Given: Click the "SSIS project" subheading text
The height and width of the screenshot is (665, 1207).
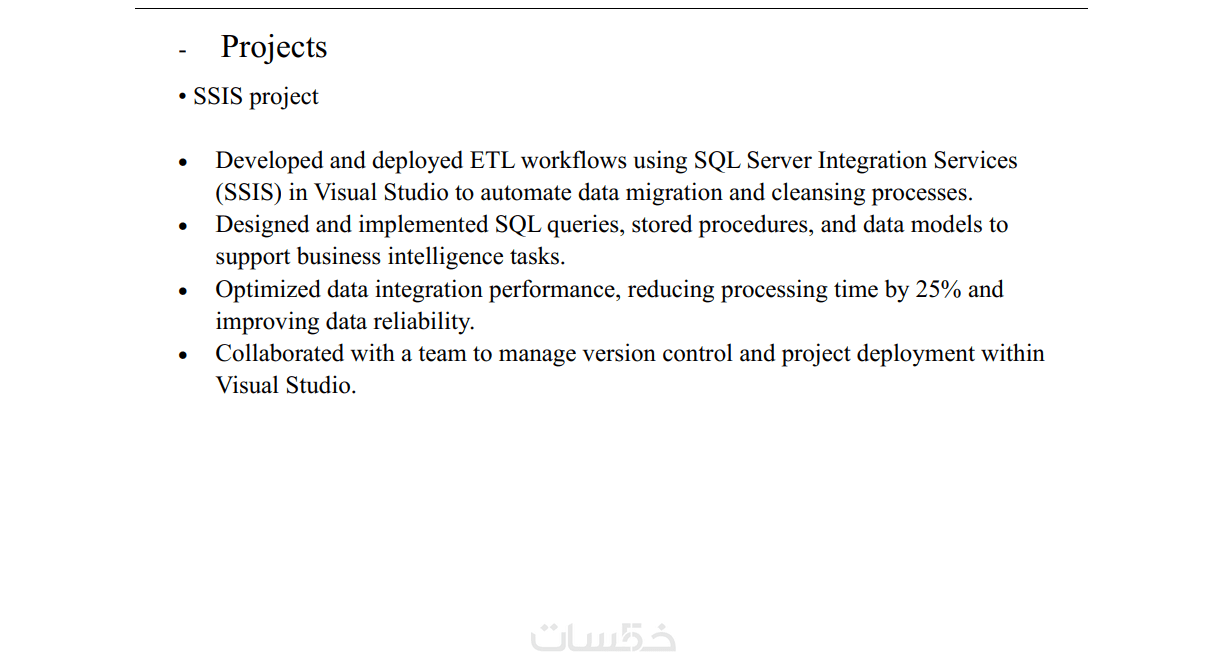Looking at the screenshot, I should pos(256,97).
